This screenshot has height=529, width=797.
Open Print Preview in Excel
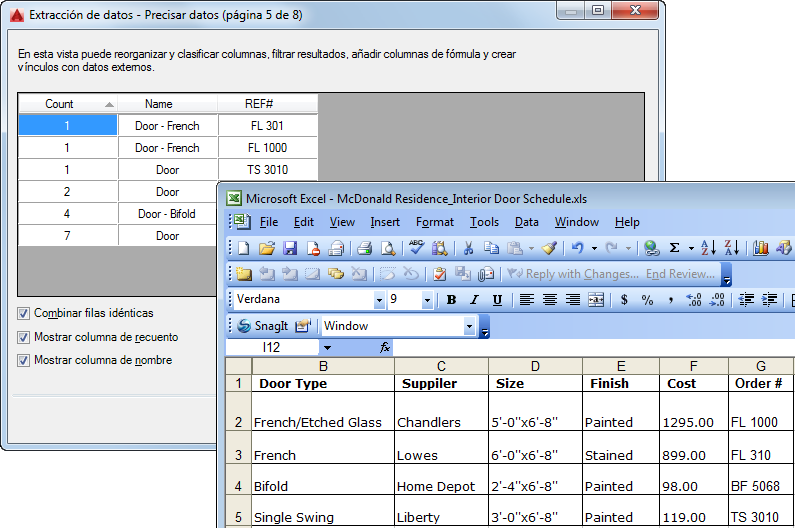click(x=388, y=248)
